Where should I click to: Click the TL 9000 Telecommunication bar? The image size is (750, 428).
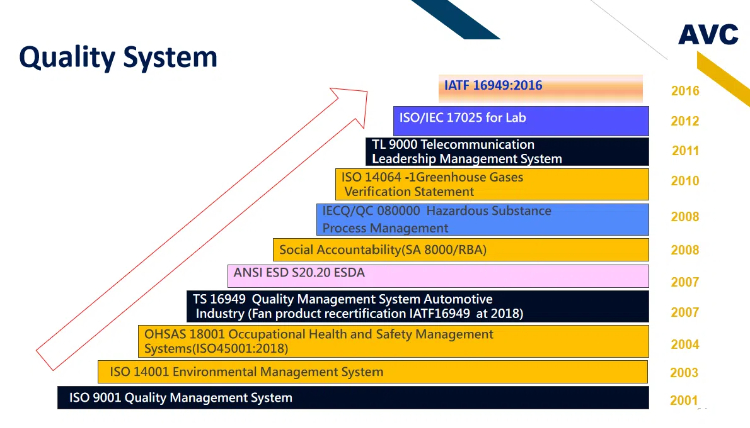(x=507, y=152)
